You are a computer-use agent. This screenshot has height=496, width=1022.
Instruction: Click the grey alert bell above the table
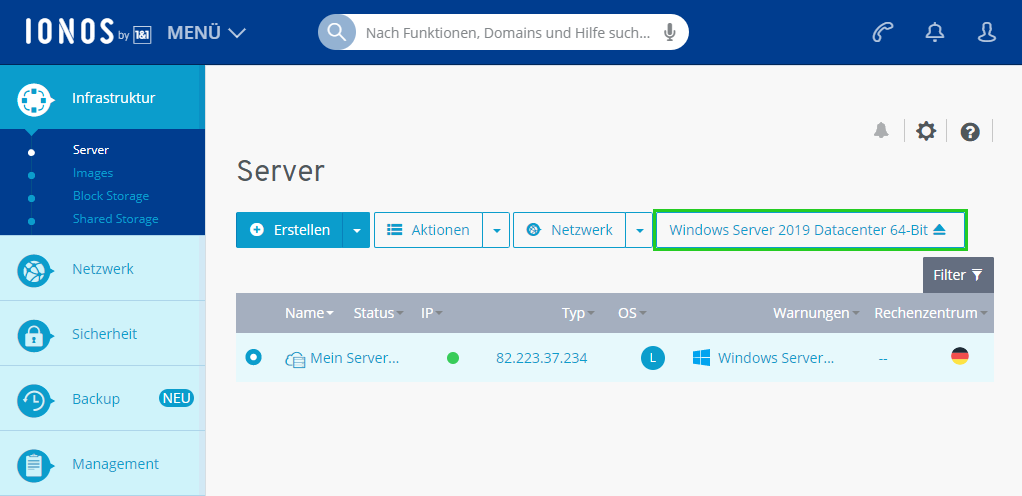[x=881, y=131]
